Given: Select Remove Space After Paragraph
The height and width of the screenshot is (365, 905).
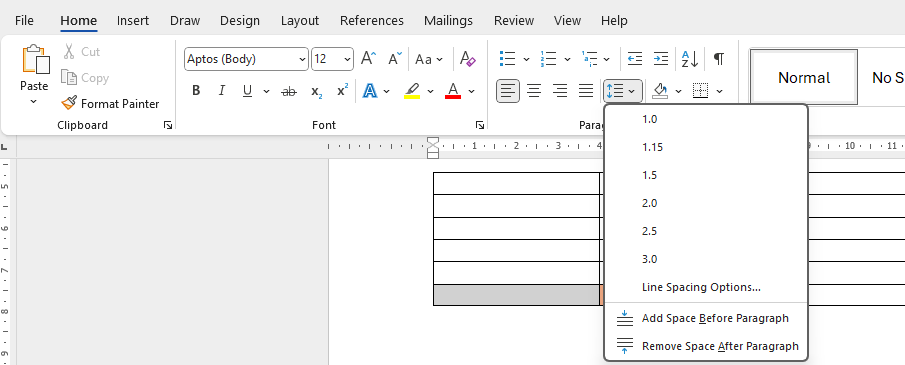Looking at the screenshot, I should [705, 346].
